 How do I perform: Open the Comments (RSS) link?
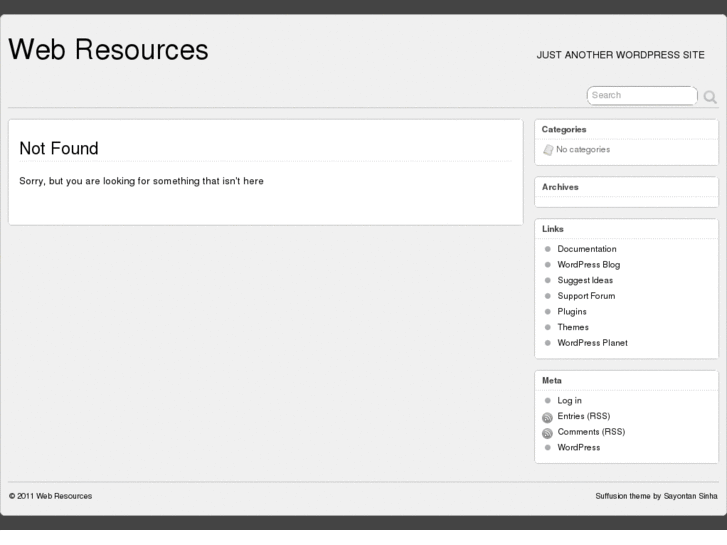pyautogui.click(x=590, y=432)
